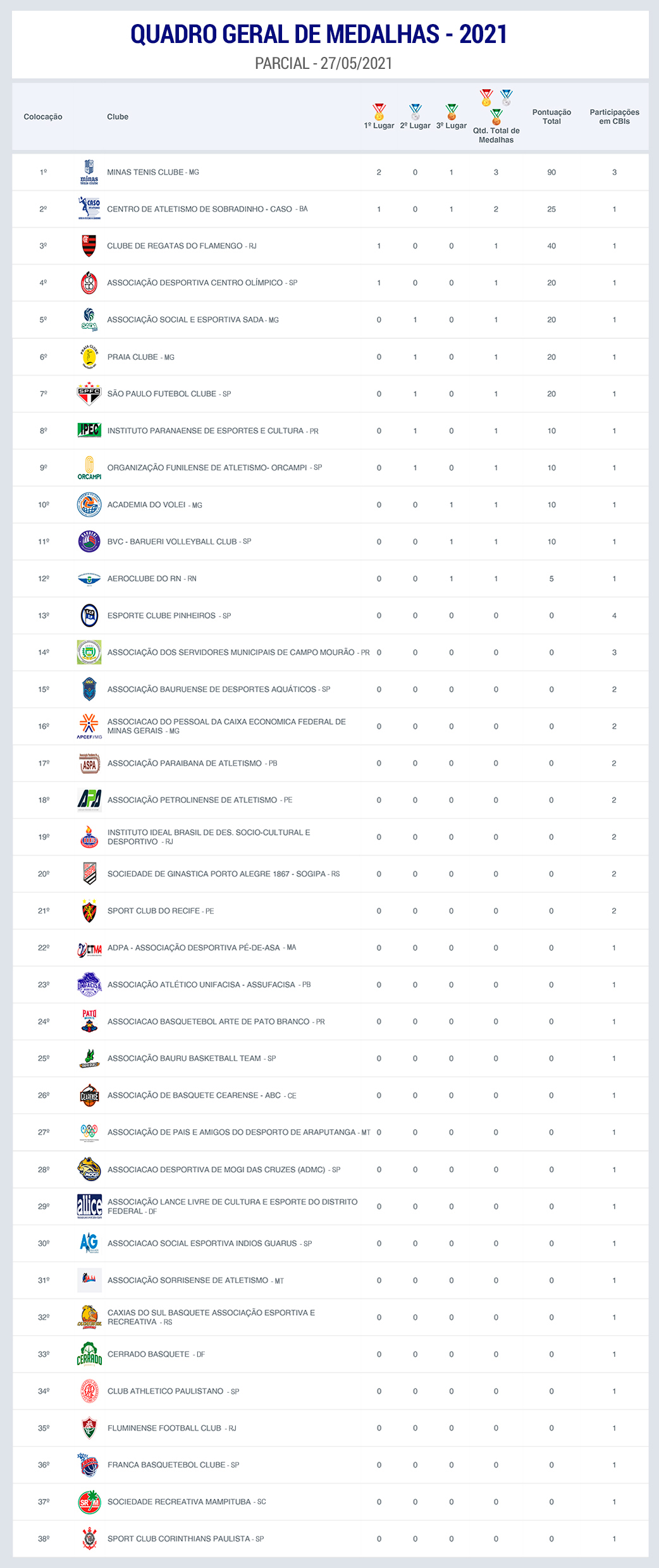Screen dimensions: 659x1568
Task: Click the gold medal 1º Lugar icon
Action: (x=379, y=112)
